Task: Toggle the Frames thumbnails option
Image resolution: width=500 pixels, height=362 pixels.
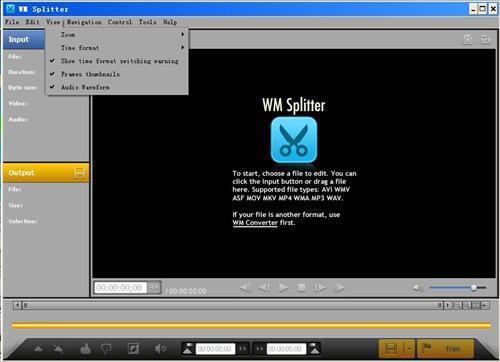Action: [x=117, y=74]
